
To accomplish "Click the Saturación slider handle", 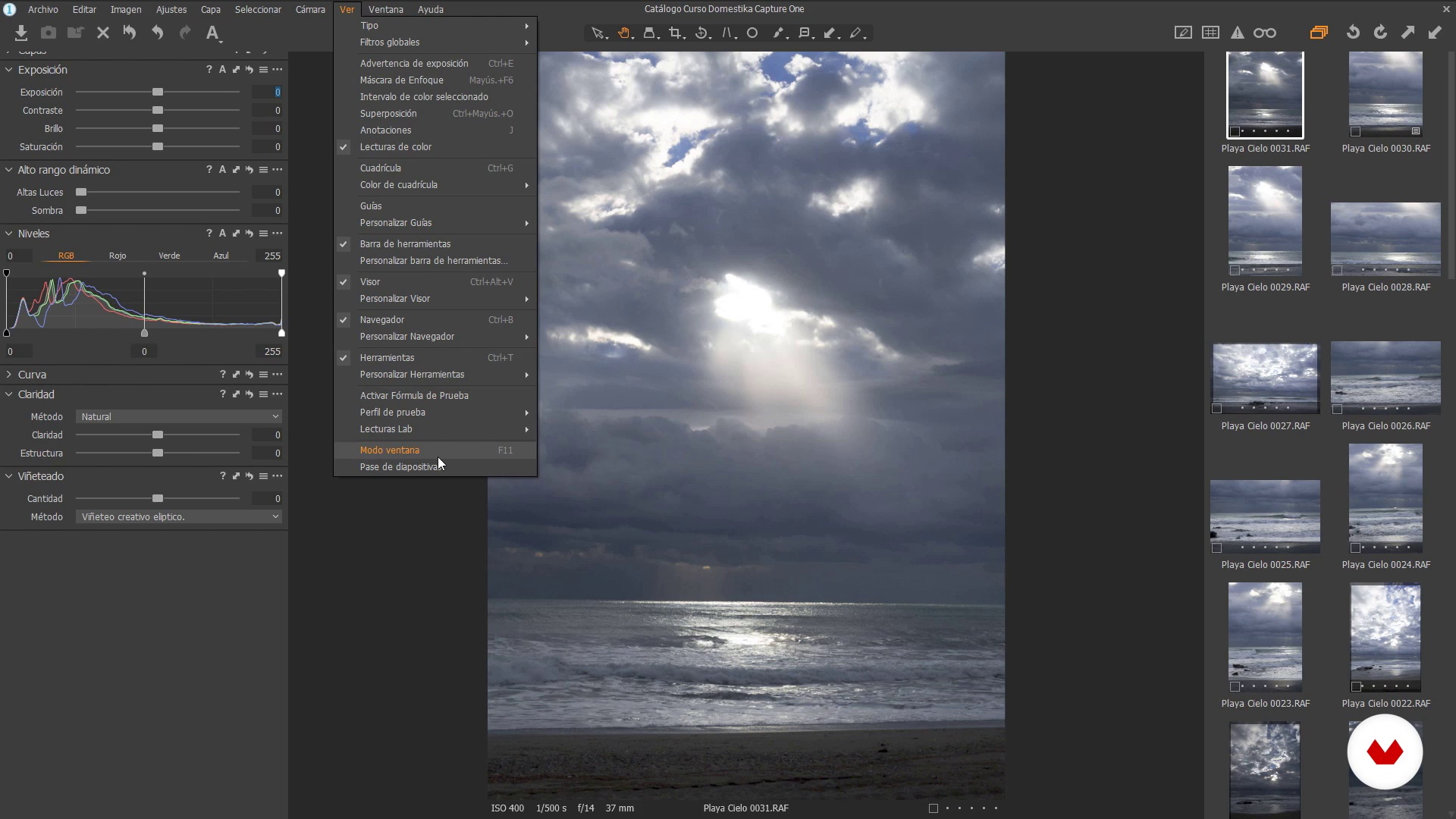I will 158,147.
